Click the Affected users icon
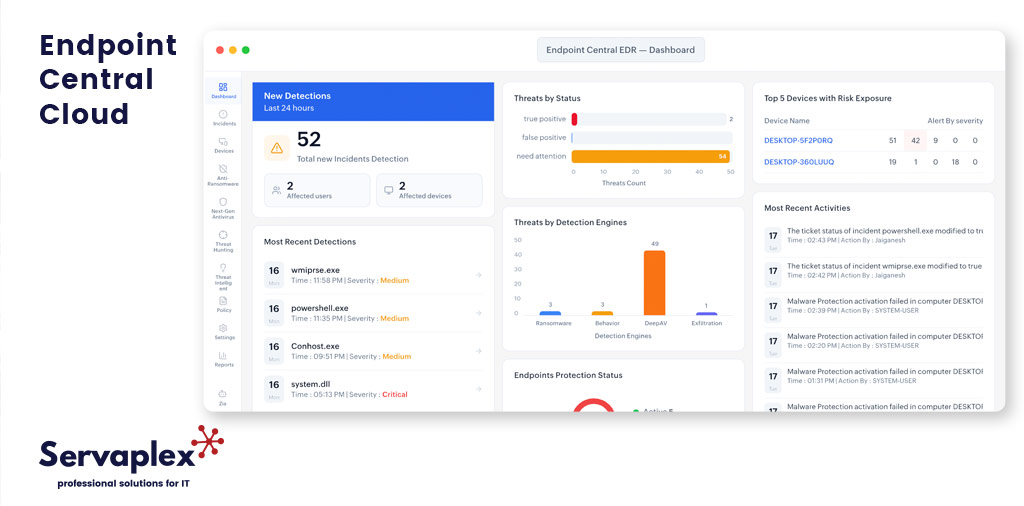Image resolution: width=1024 pixels, height=506 pixels. pos(276,190)
